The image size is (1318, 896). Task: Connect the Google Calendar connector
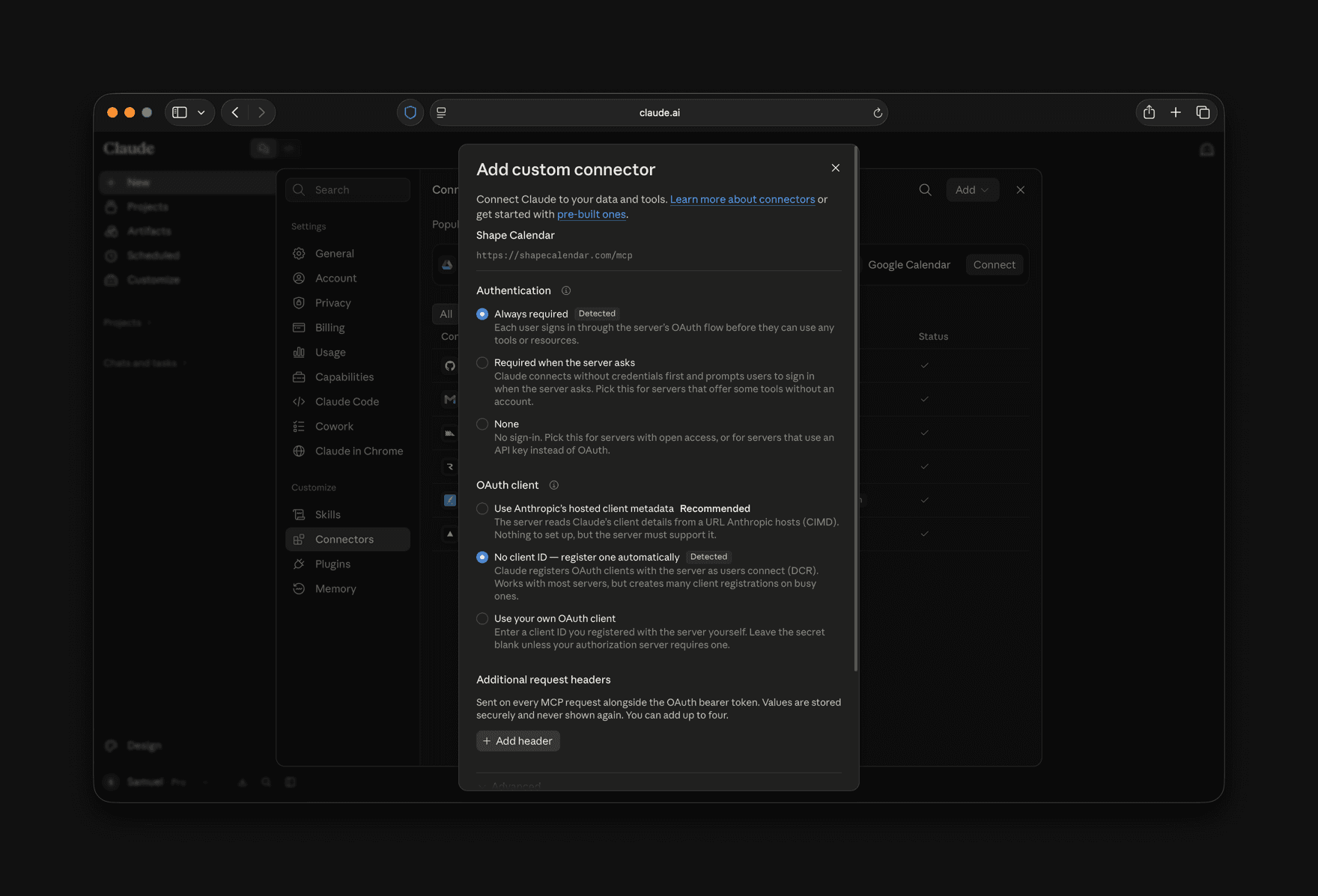(994, 264)
